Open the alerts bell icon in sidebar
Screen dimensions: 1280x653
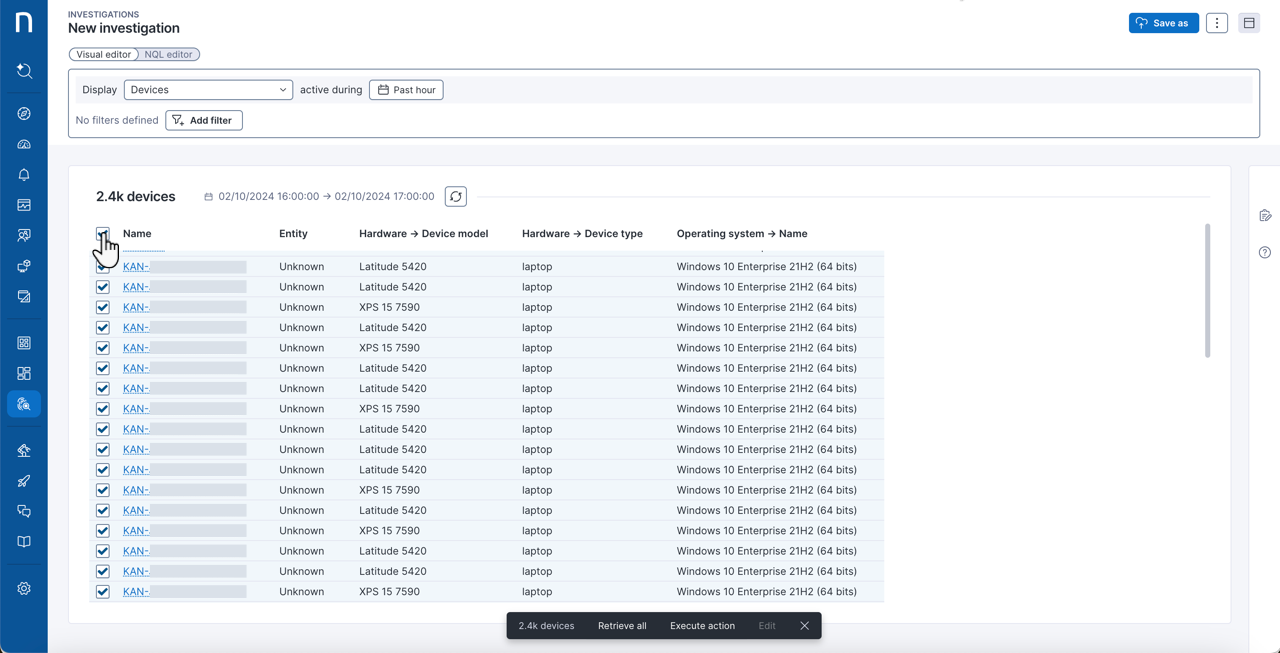(24, 175)
